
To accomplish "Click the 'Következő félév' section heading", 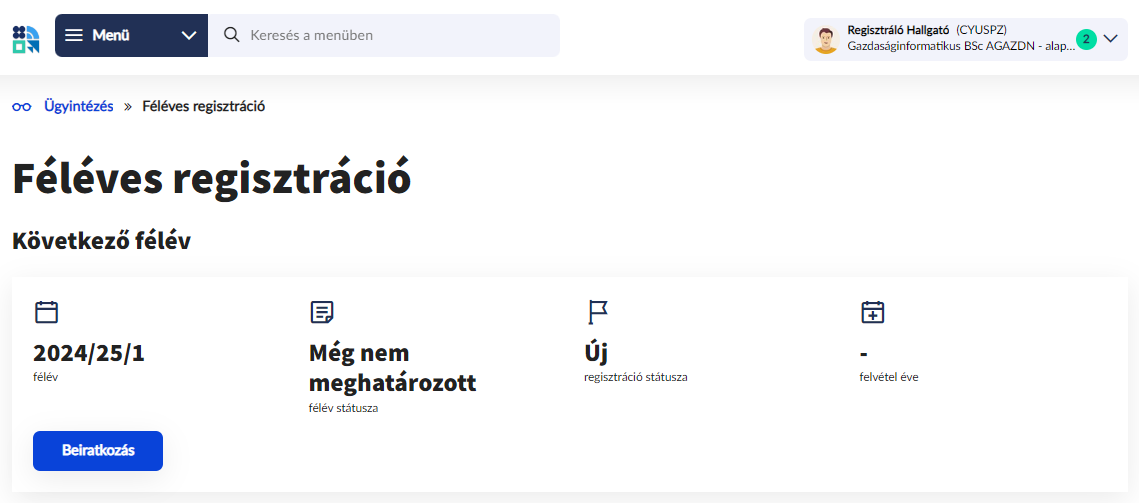I will (x=101, y=241).
